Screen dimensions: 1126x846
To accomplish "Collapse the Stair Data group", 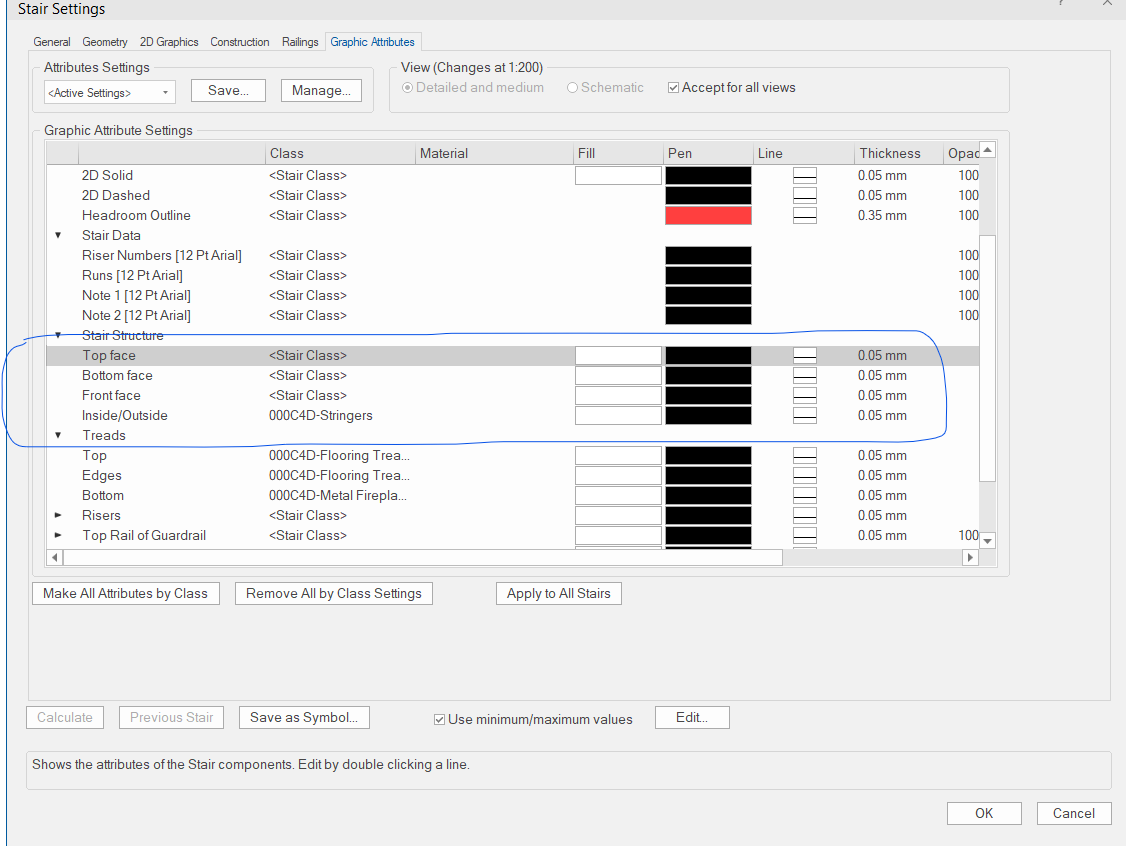I will coord(58,235).
